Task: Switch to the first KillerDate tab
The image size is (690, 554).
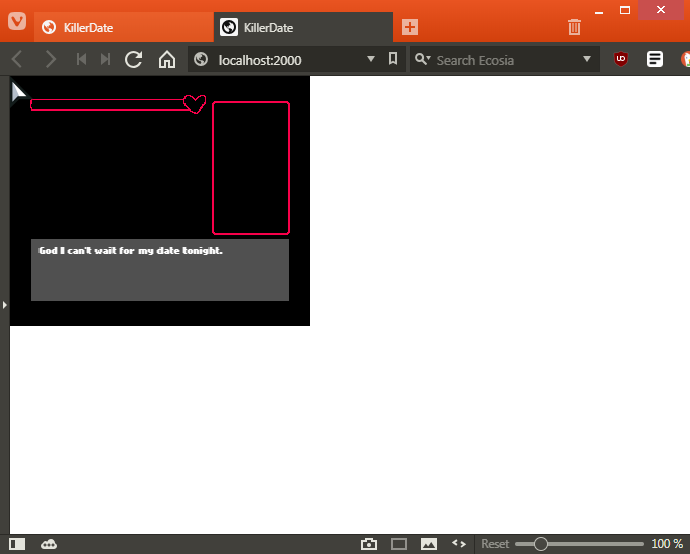Action: point(124,27)
